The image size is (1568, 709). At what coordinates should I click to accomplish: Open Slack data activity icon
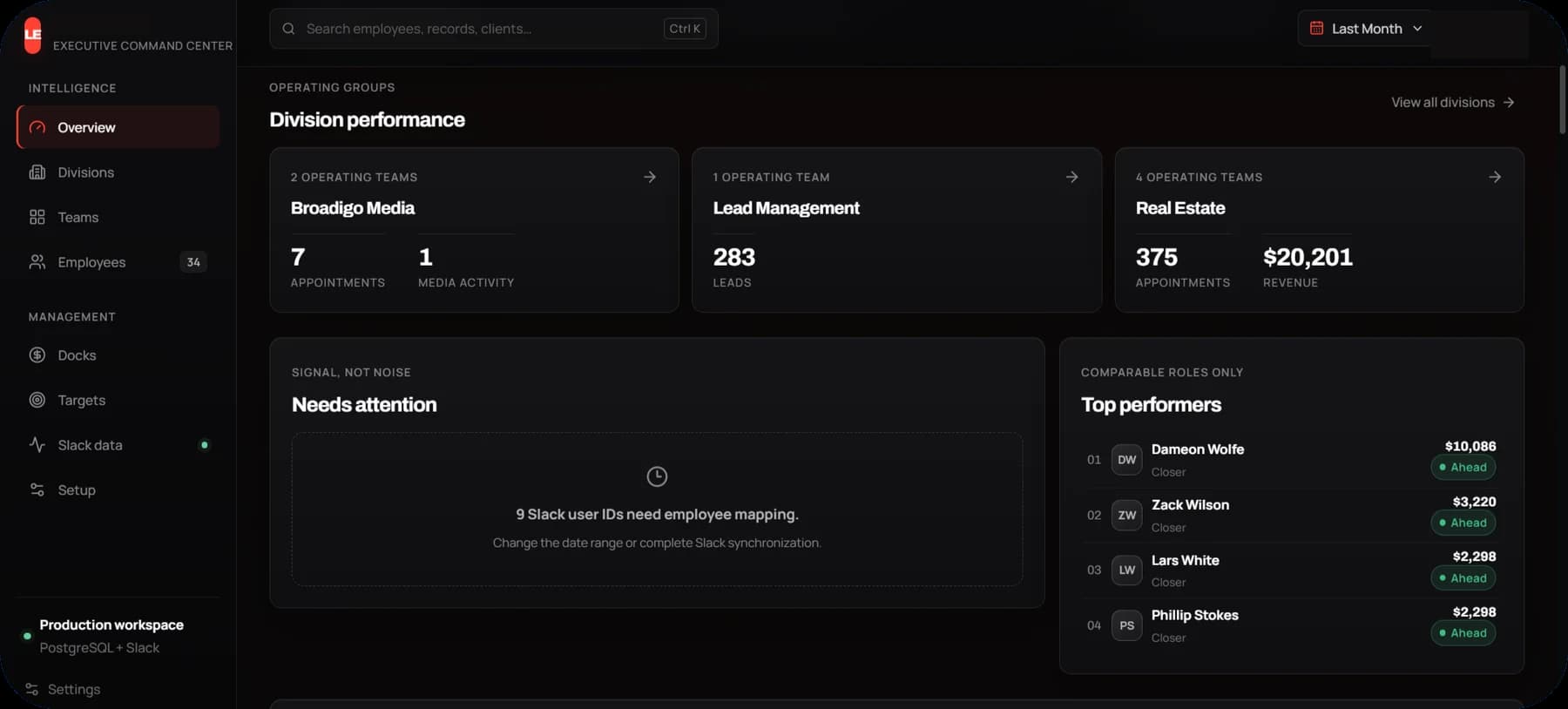click(37, 445)
